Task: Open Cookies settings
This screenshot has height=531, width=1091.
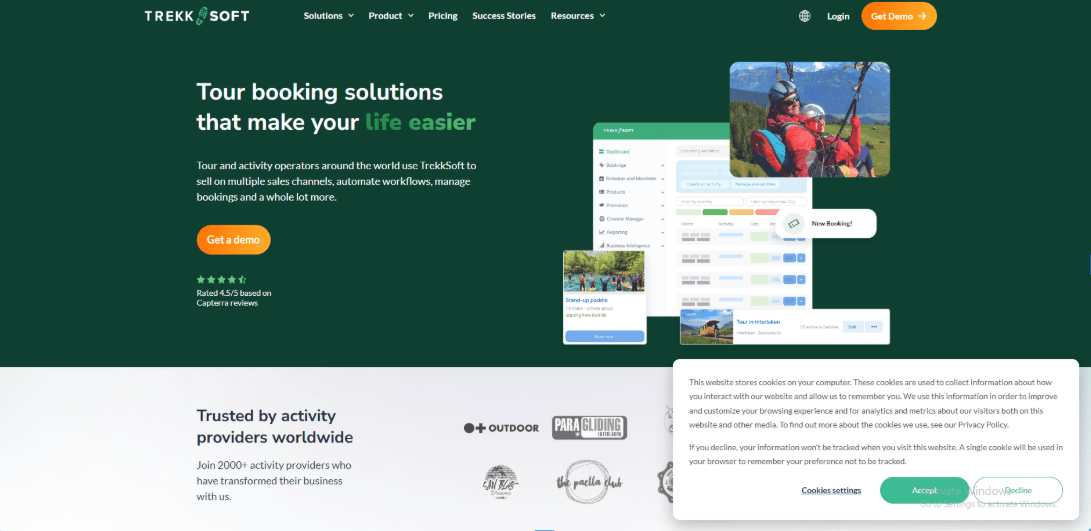Action: tap(831, 491)
